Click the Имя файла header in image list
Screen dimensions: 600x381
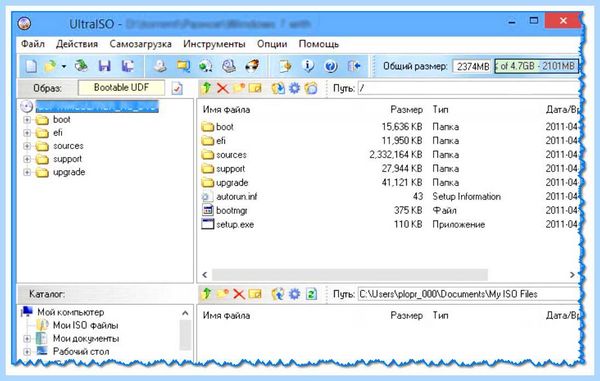coord(226,110)
